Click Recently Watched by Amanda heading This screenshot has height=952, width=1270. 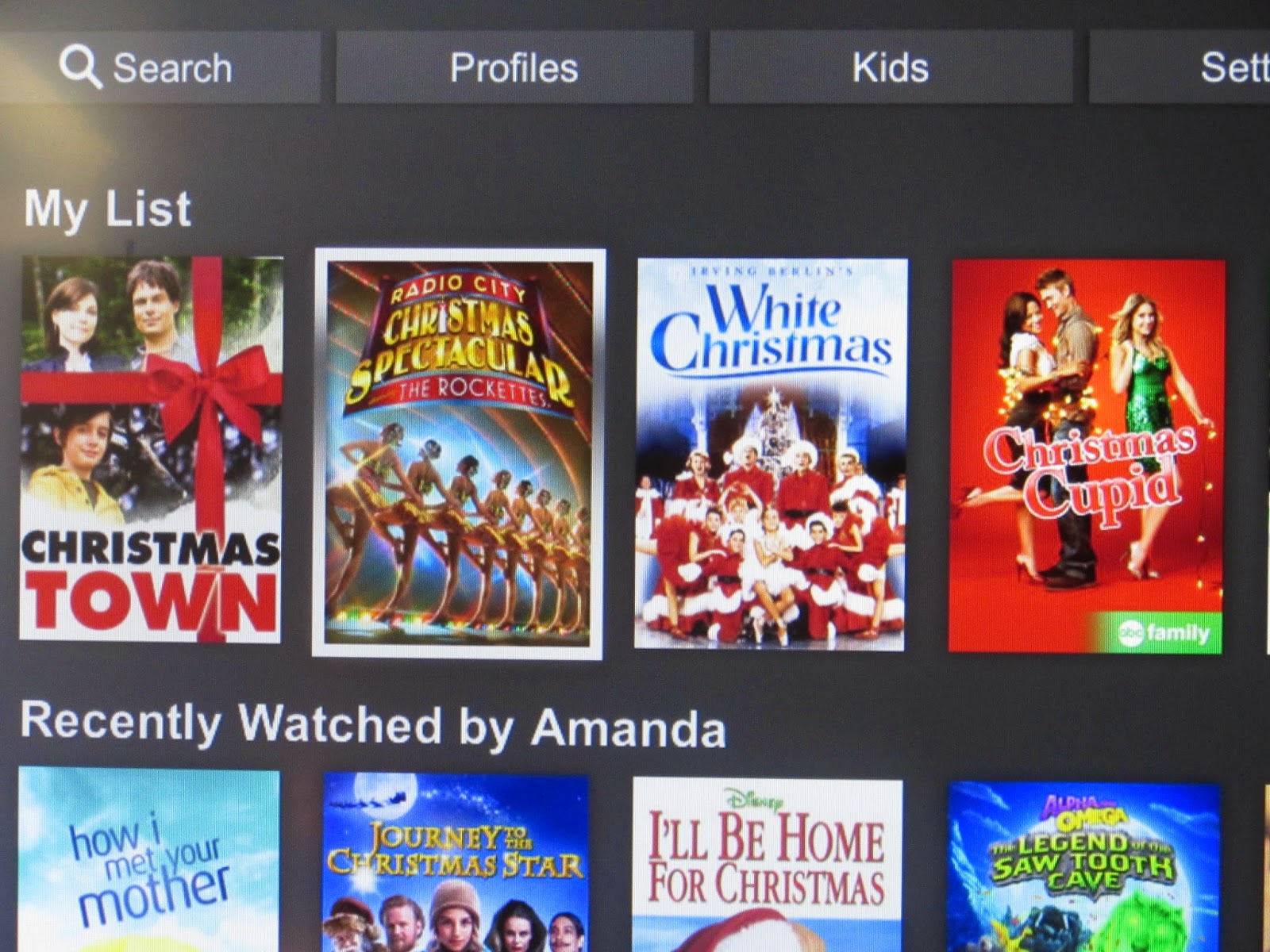click(x=373, y=725)
